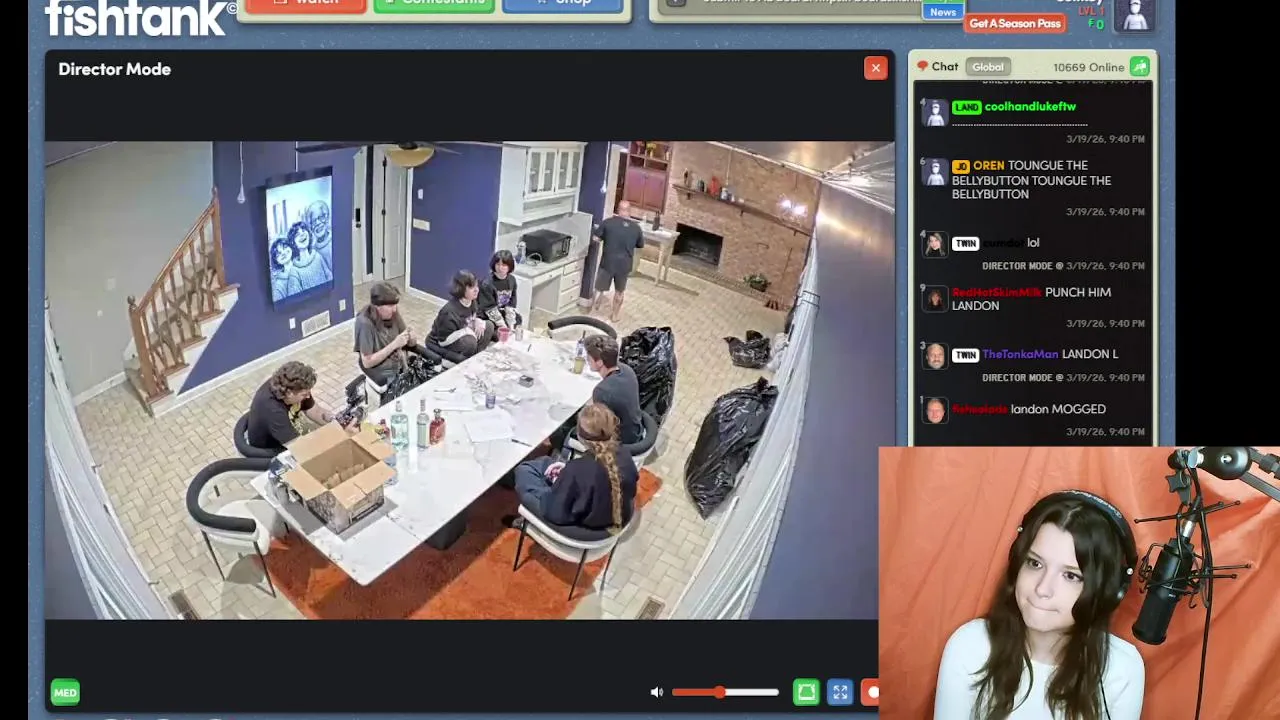Open the fishtank logo home link

[140, 16]
